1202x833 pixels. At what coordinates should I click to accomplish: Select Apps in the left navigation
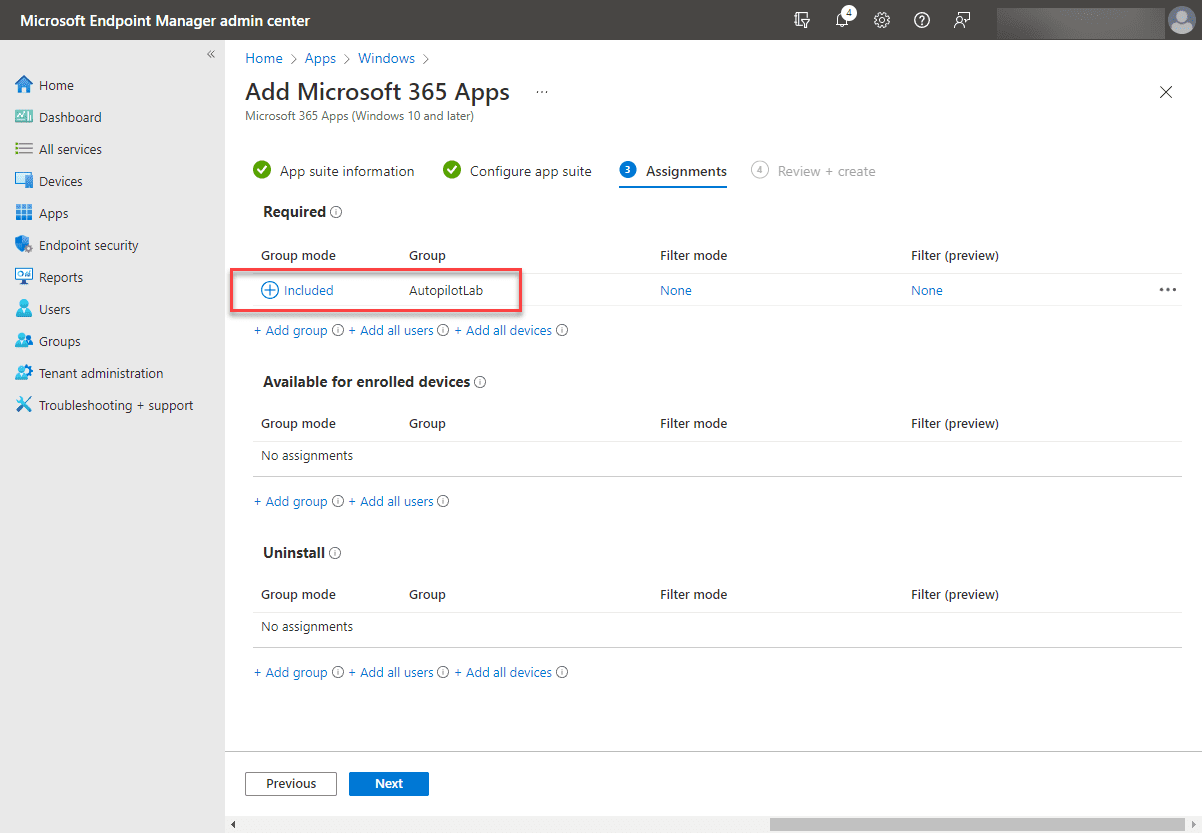pyautogui.click(x=52, y=212)
